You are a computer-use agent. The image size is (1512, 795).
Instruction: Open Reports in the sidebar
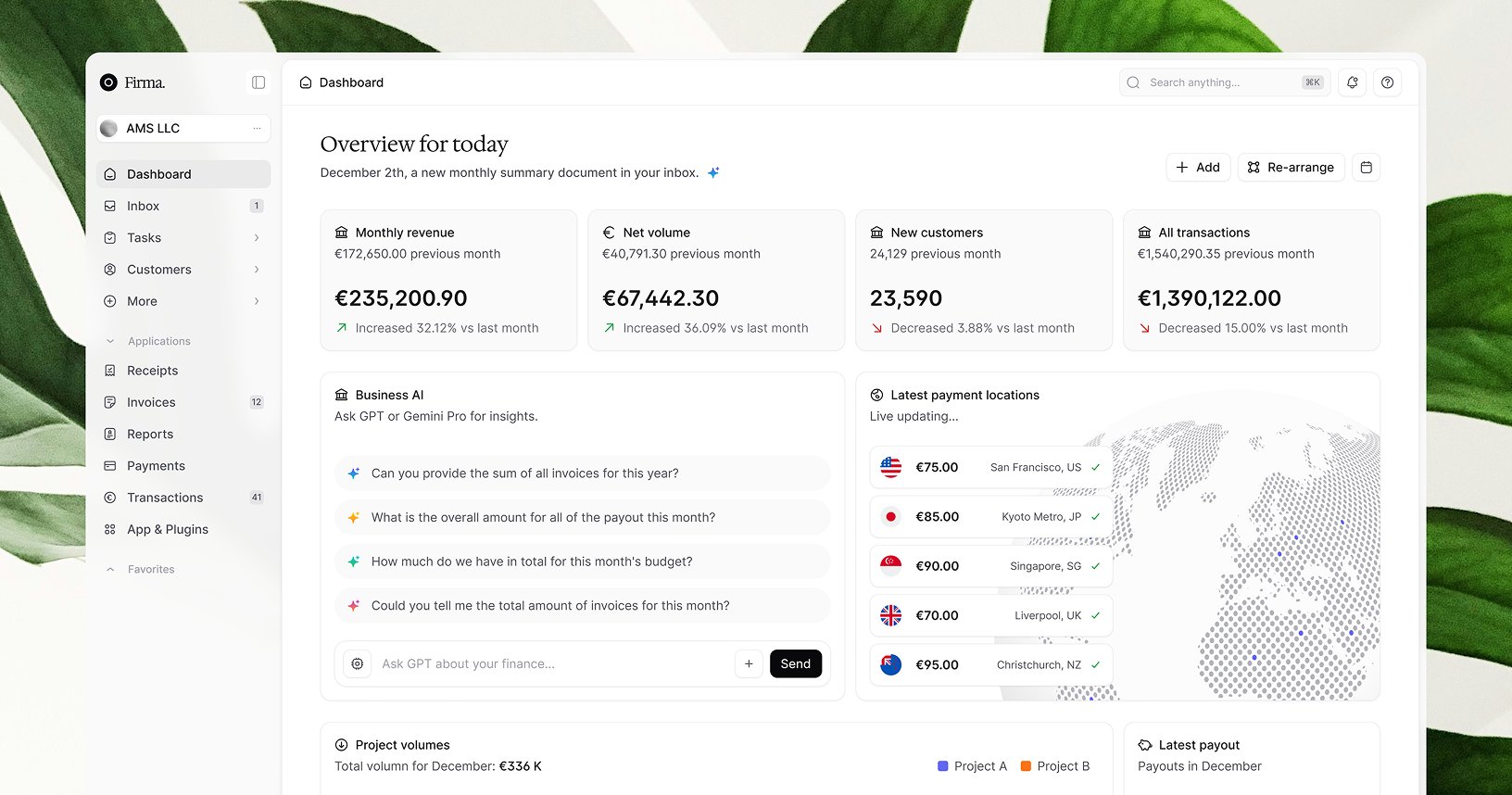pyautogui.click(x=183, y=434)
